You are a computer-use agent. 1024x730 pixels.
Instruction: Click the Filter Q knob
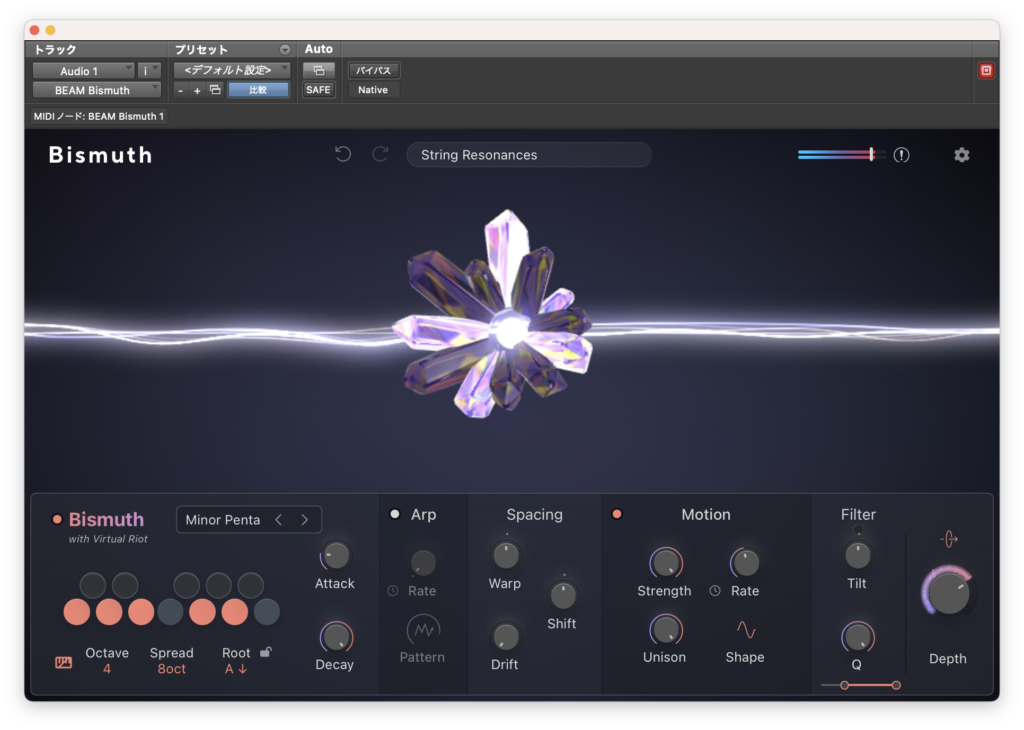[858, 637]
